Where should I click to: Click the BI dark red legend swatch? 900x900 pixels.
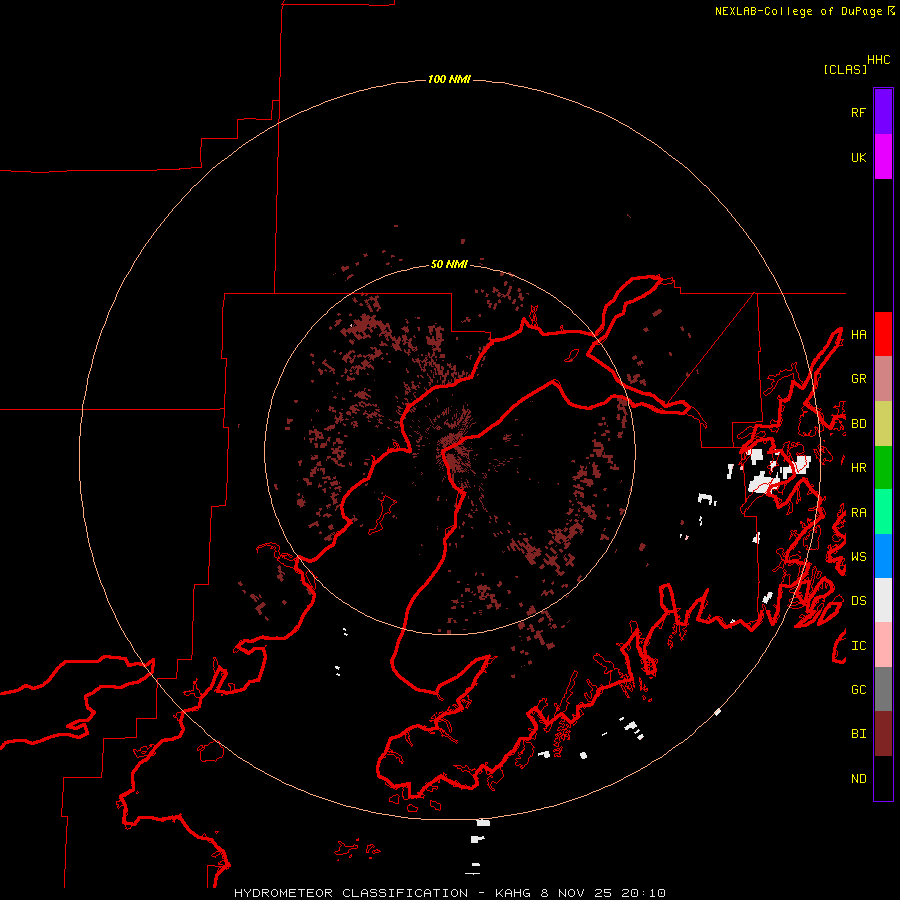pyautogui.click(x=883, y=734)
